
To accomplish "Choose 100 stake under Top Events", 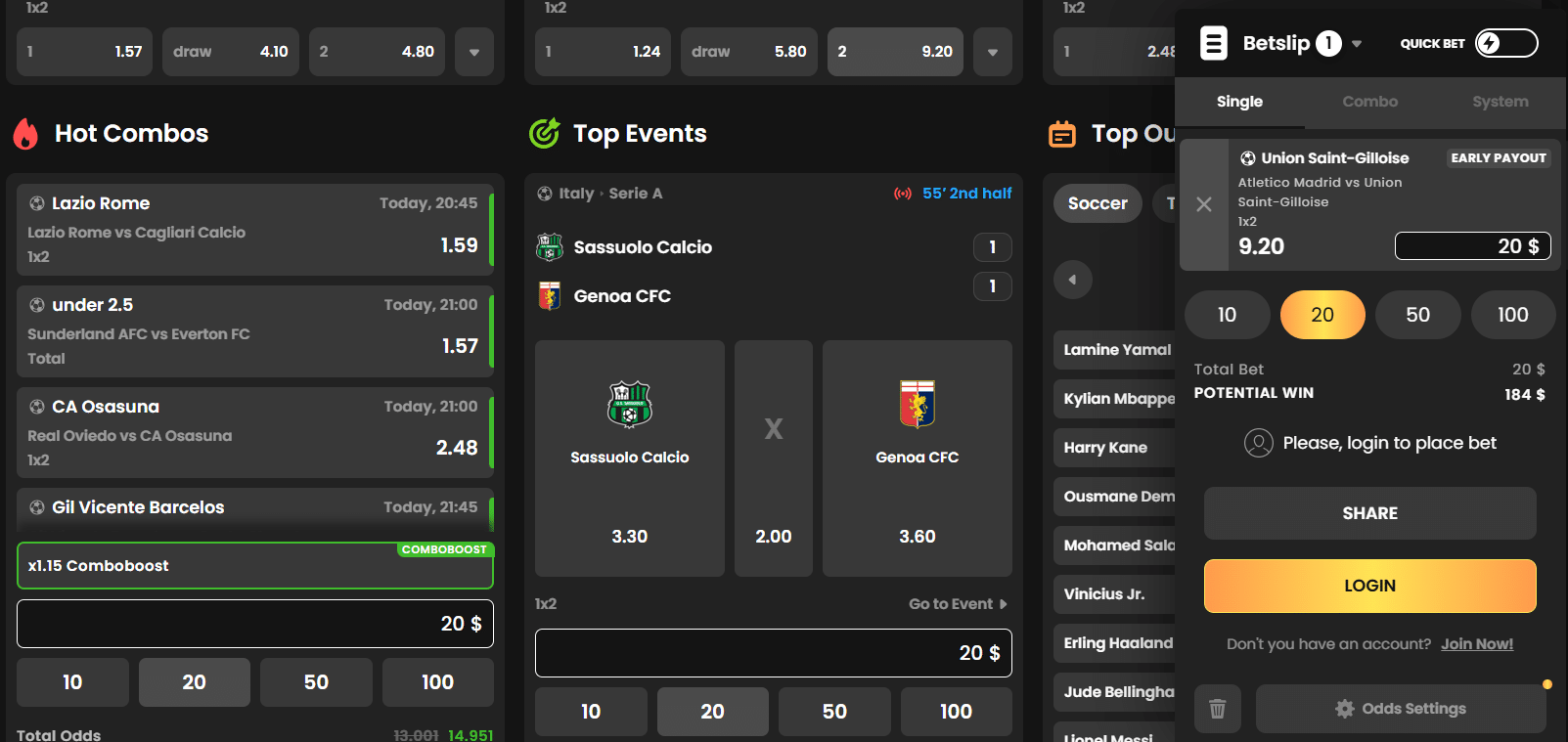I will [956, 712].
